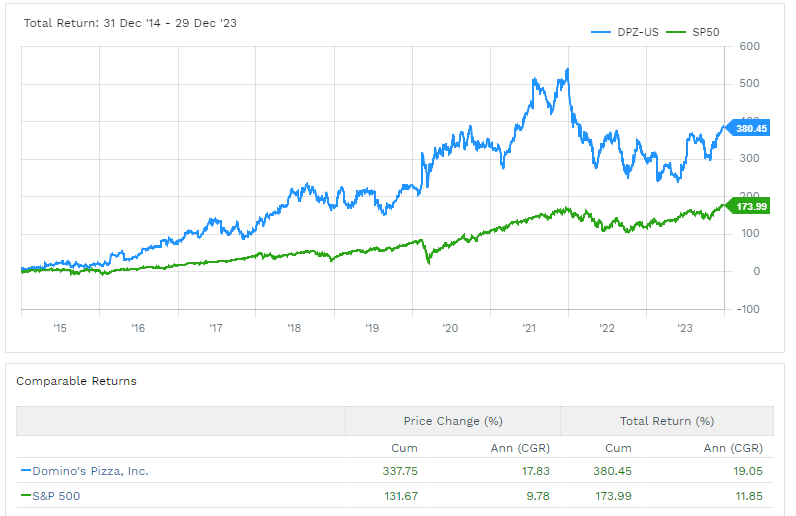Select the Total Return (%) column header

[x=667, y=421]
